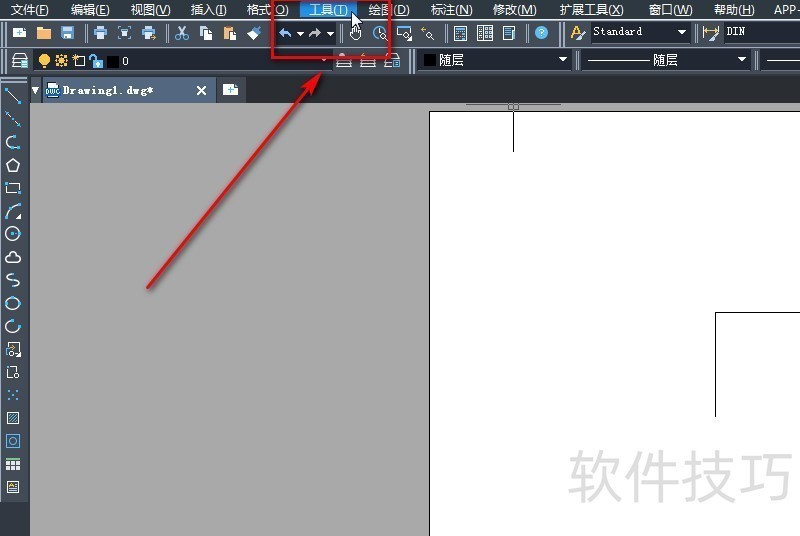The width and height of the screenshot is (800, 536).
Task: Pick the Revision Cloud tool
Action: click(x=13, y=257)
